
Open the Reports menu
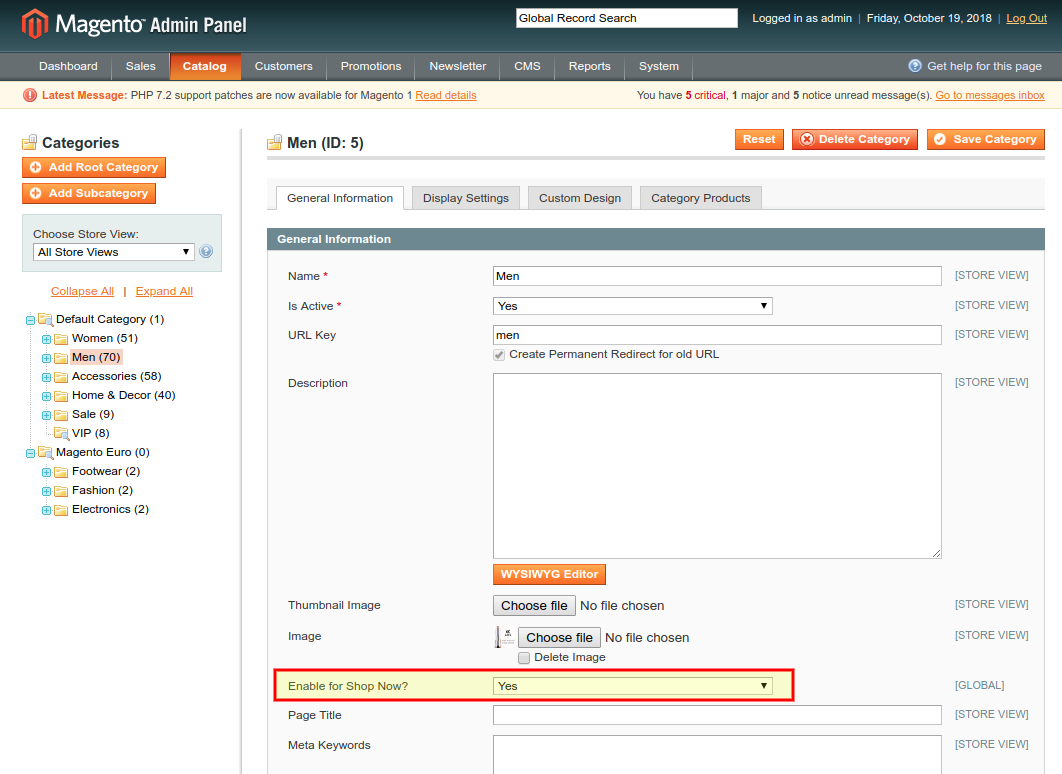click(x=590, y=66)
